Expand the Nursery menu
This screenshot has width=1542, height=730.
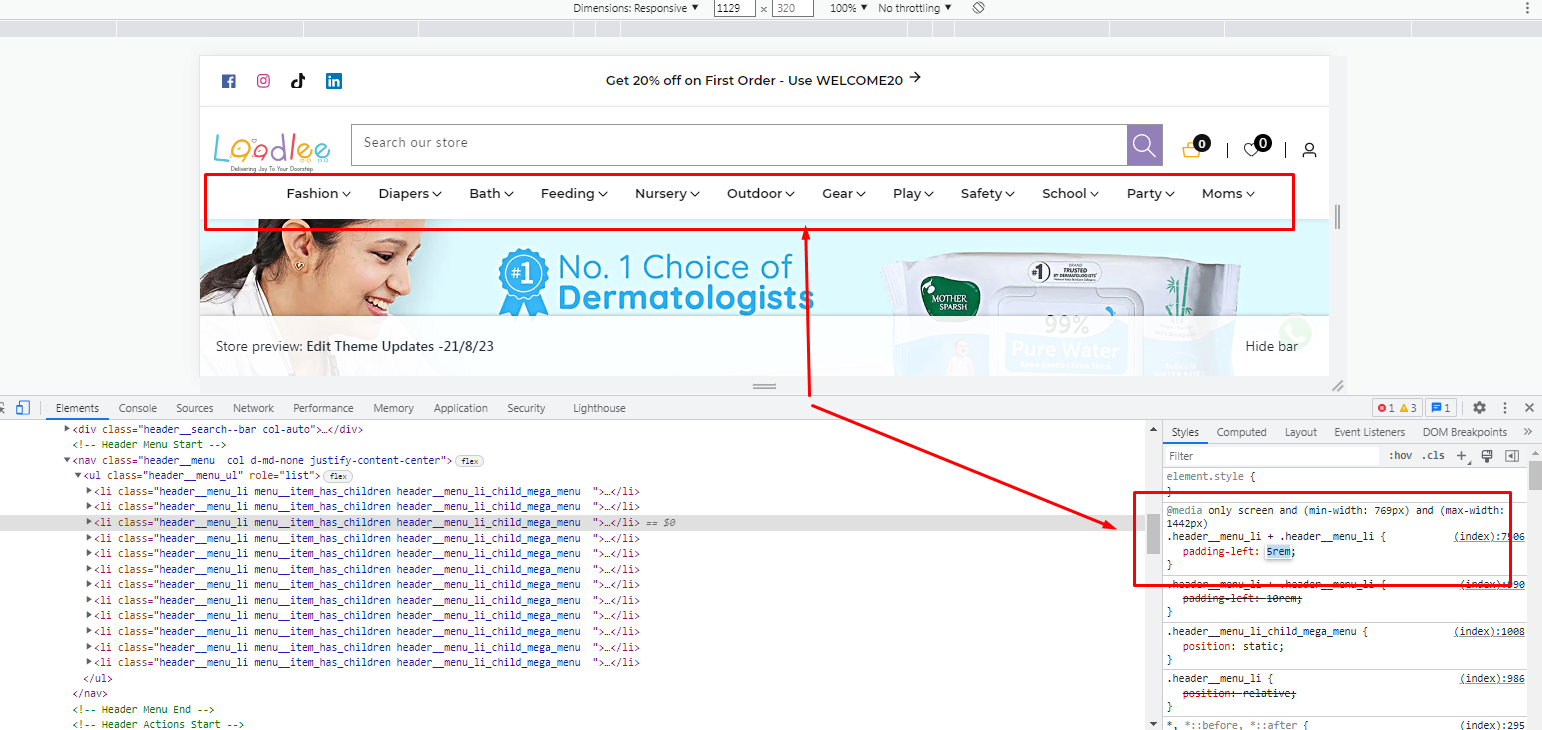[667, 194]
